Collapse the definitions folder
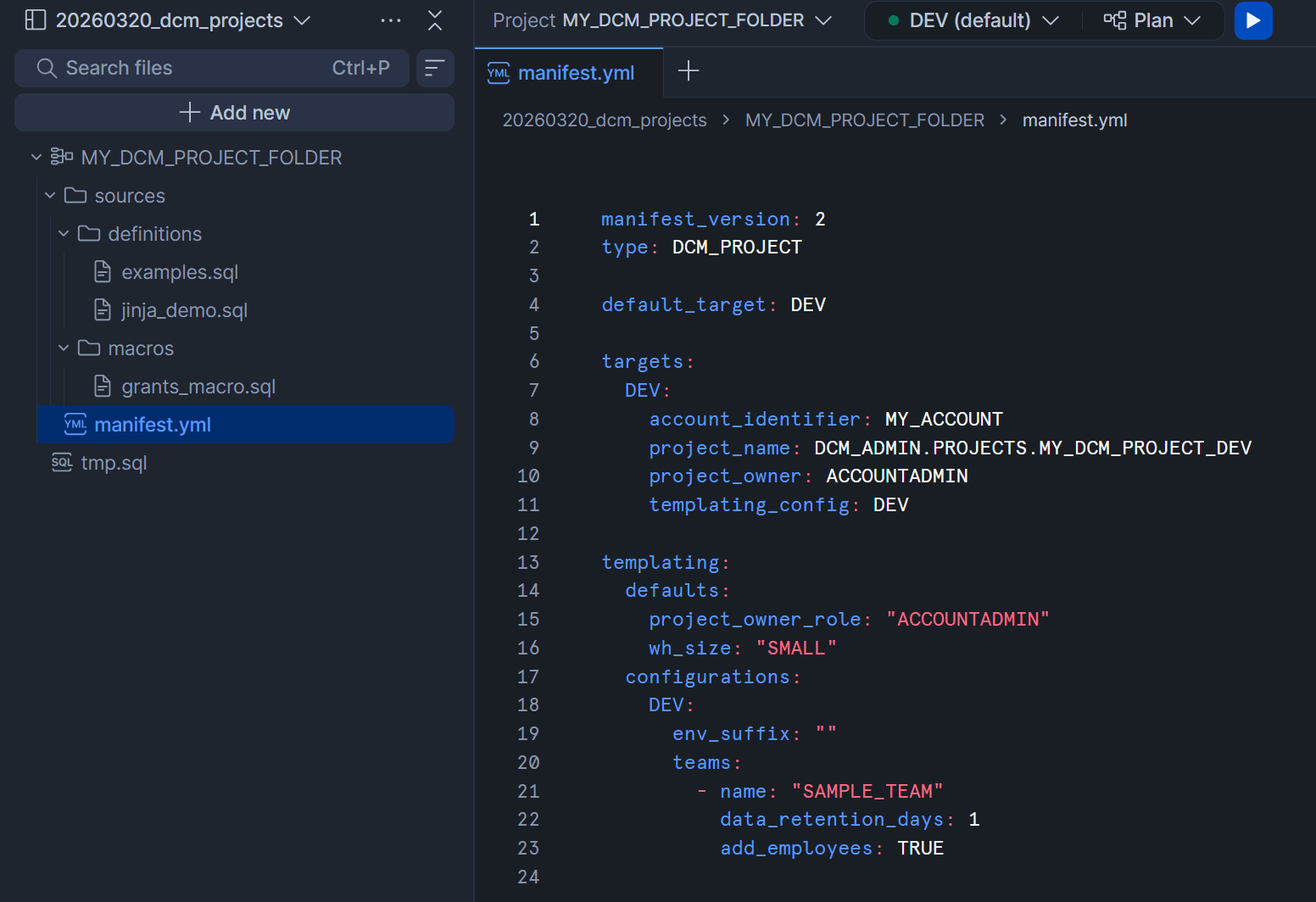Viewport: 1316px width, 902px height. [64, 234]
